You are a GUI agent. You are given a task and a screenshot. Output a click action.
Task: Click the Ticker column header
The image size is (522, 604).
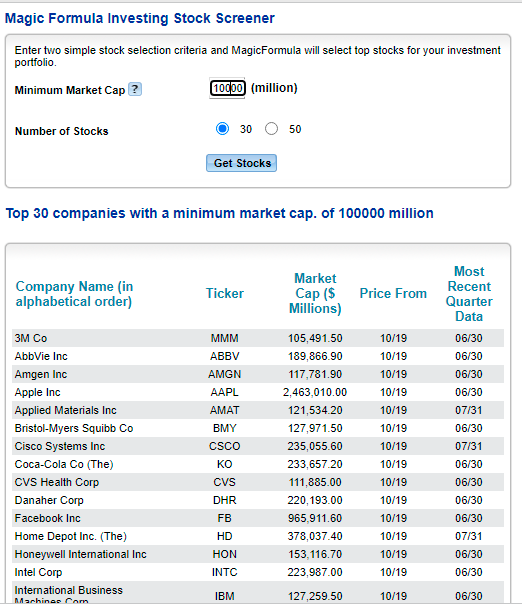click(x=225, y=293)
